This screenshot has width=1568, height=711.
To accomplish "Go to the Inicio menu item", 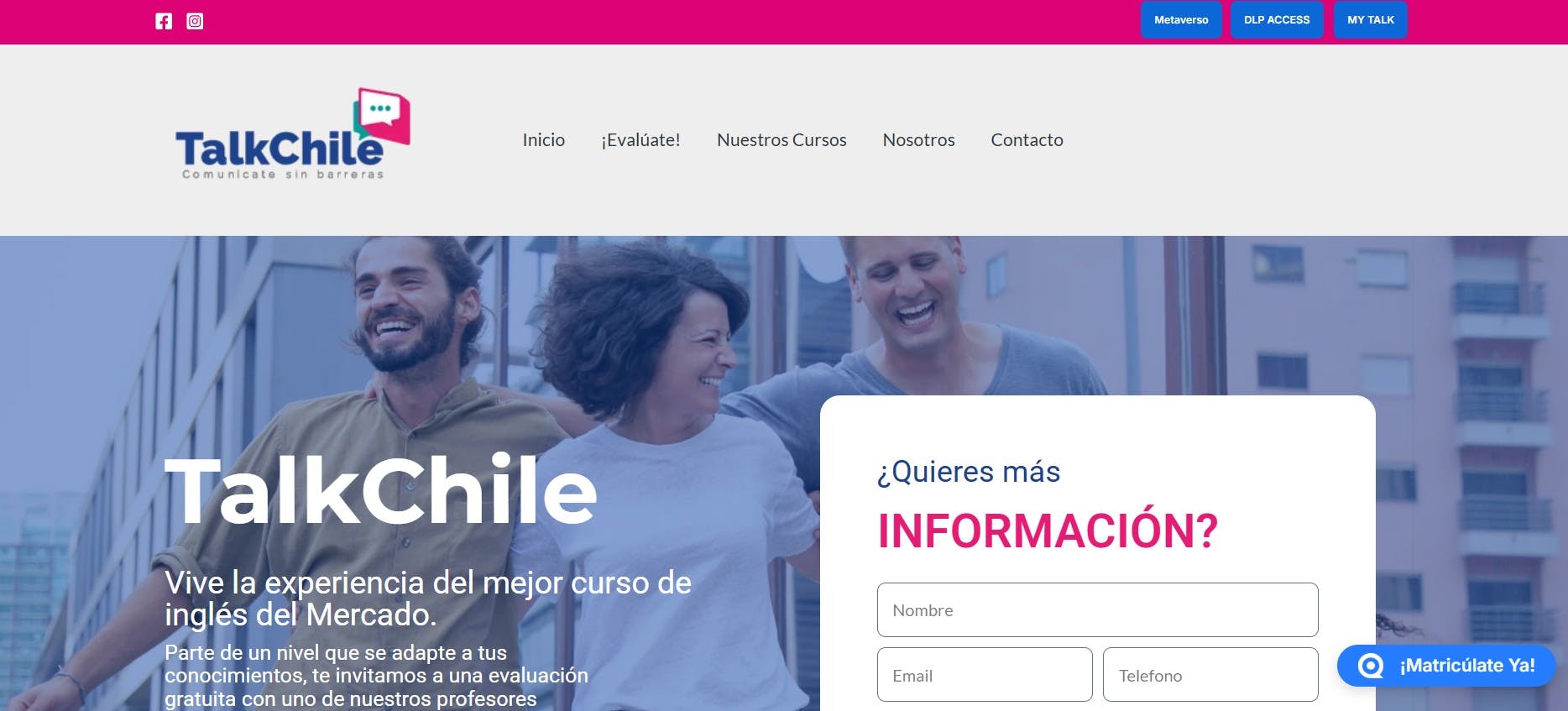I will click(x=544, y=140).
